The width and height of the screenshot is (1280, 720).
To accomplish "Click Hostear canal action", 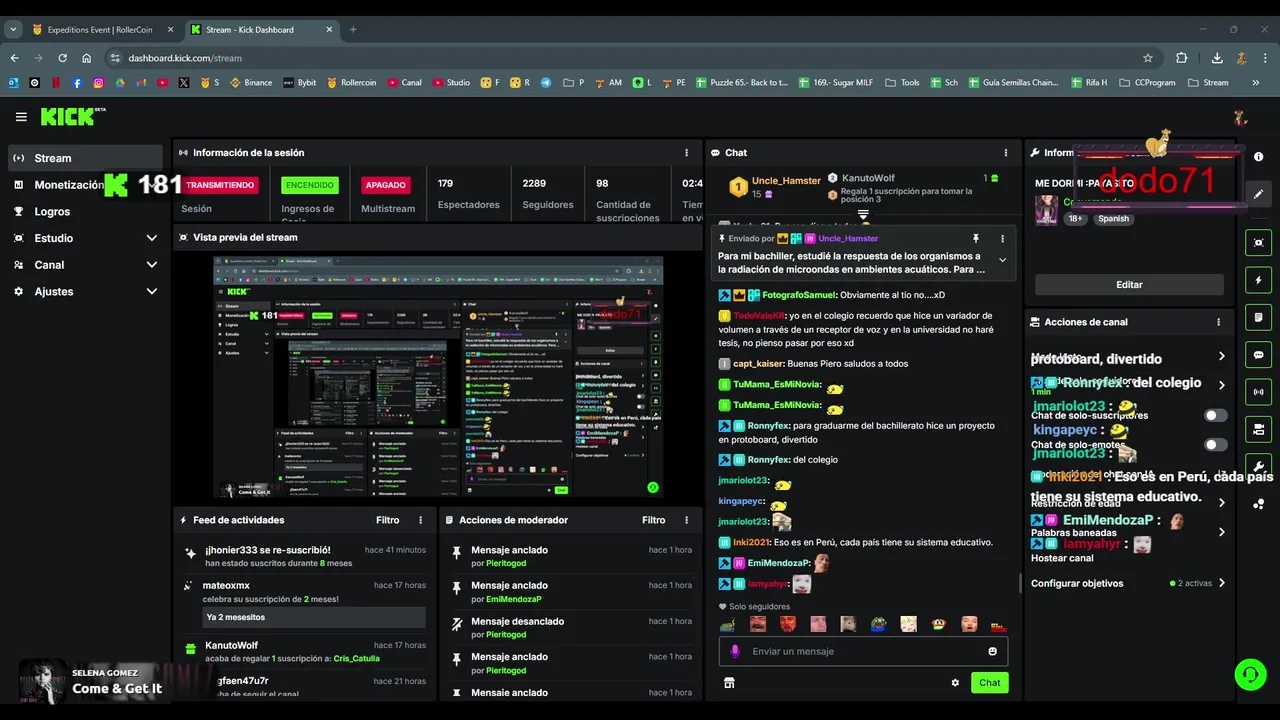I will pos(1062,558).
